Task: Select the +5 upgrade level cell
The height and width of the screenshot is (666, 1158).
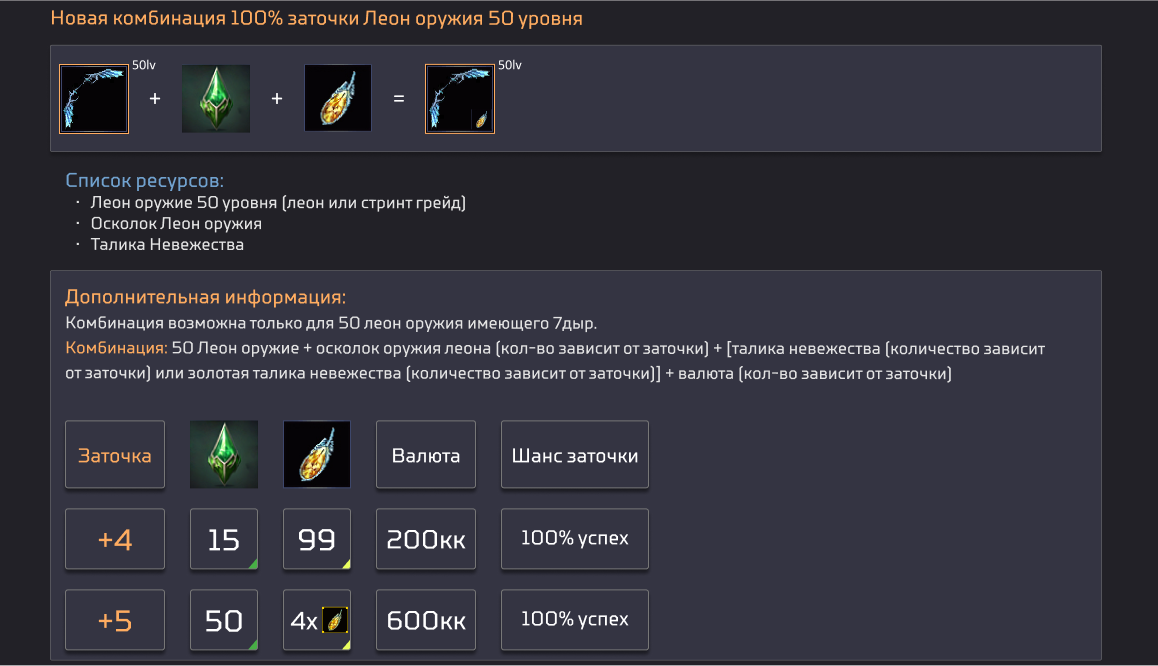Action: click(115, 620)
